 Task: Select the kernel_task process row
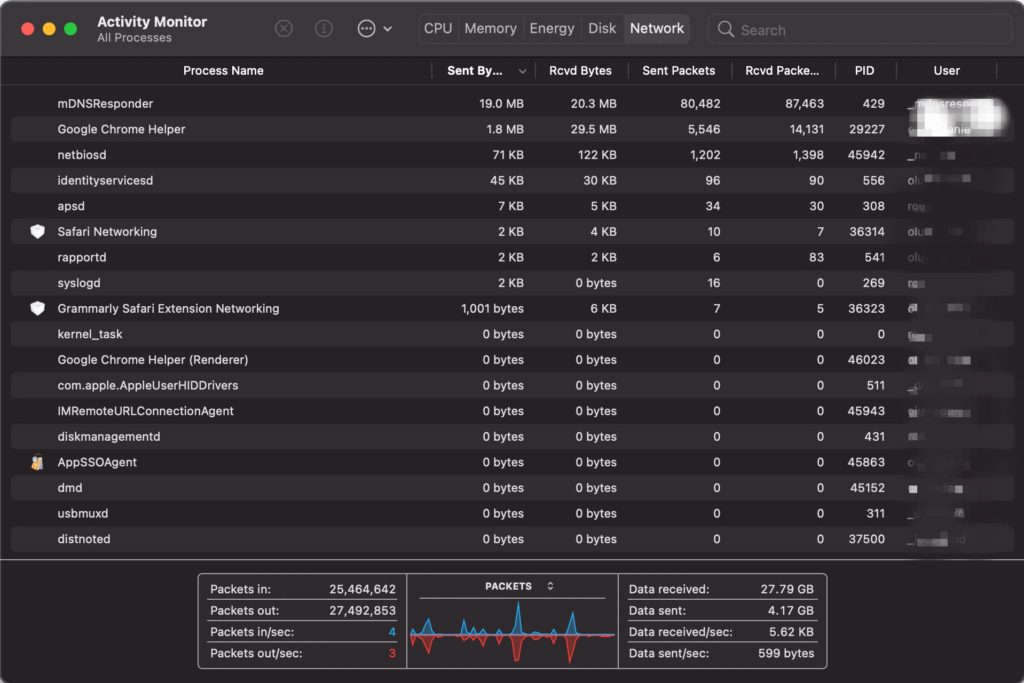click(512, 334)
